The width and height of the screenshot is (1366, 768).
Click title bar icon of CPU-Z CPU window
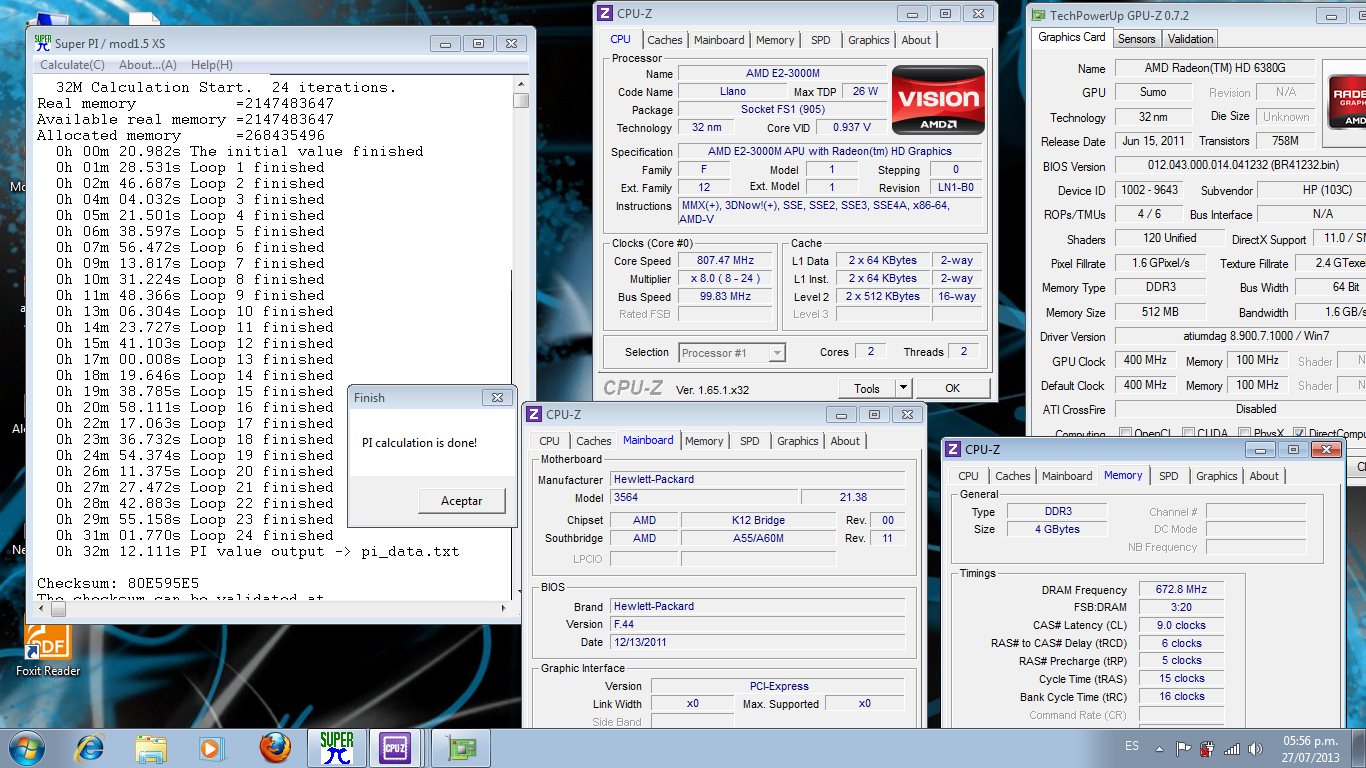click(x=604, y=13)
